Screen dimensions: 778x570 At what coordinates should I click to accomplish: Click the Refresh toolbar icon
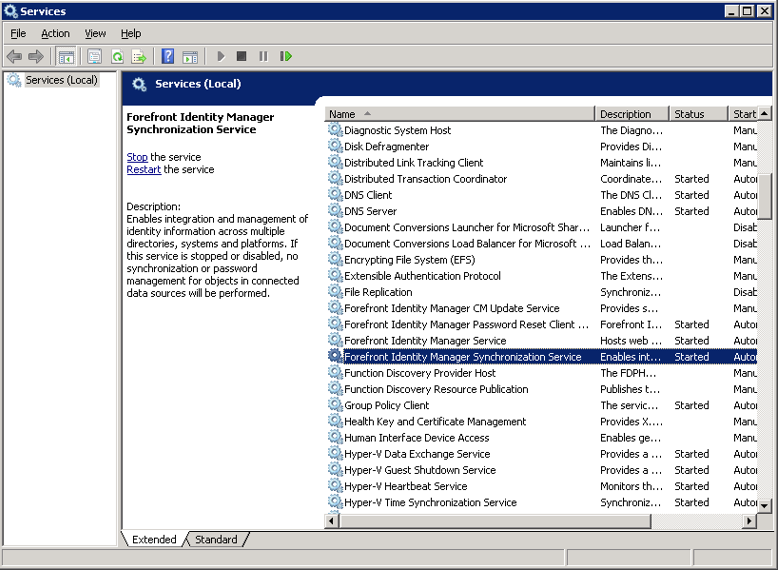[118, 57]
